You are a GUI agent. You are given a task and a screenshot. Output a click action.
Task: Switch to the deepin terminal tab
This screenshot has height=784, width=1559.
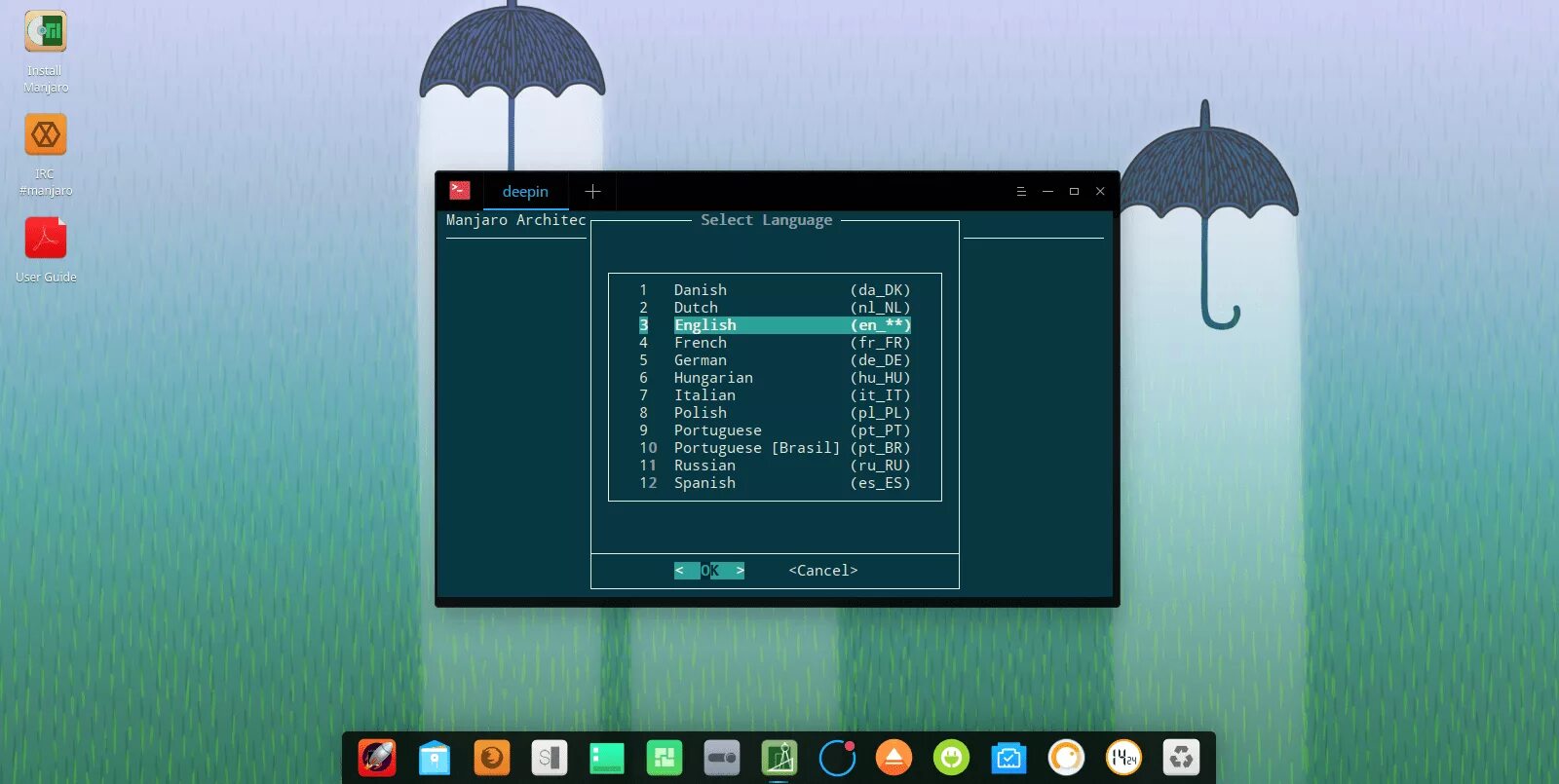(525, 192)
